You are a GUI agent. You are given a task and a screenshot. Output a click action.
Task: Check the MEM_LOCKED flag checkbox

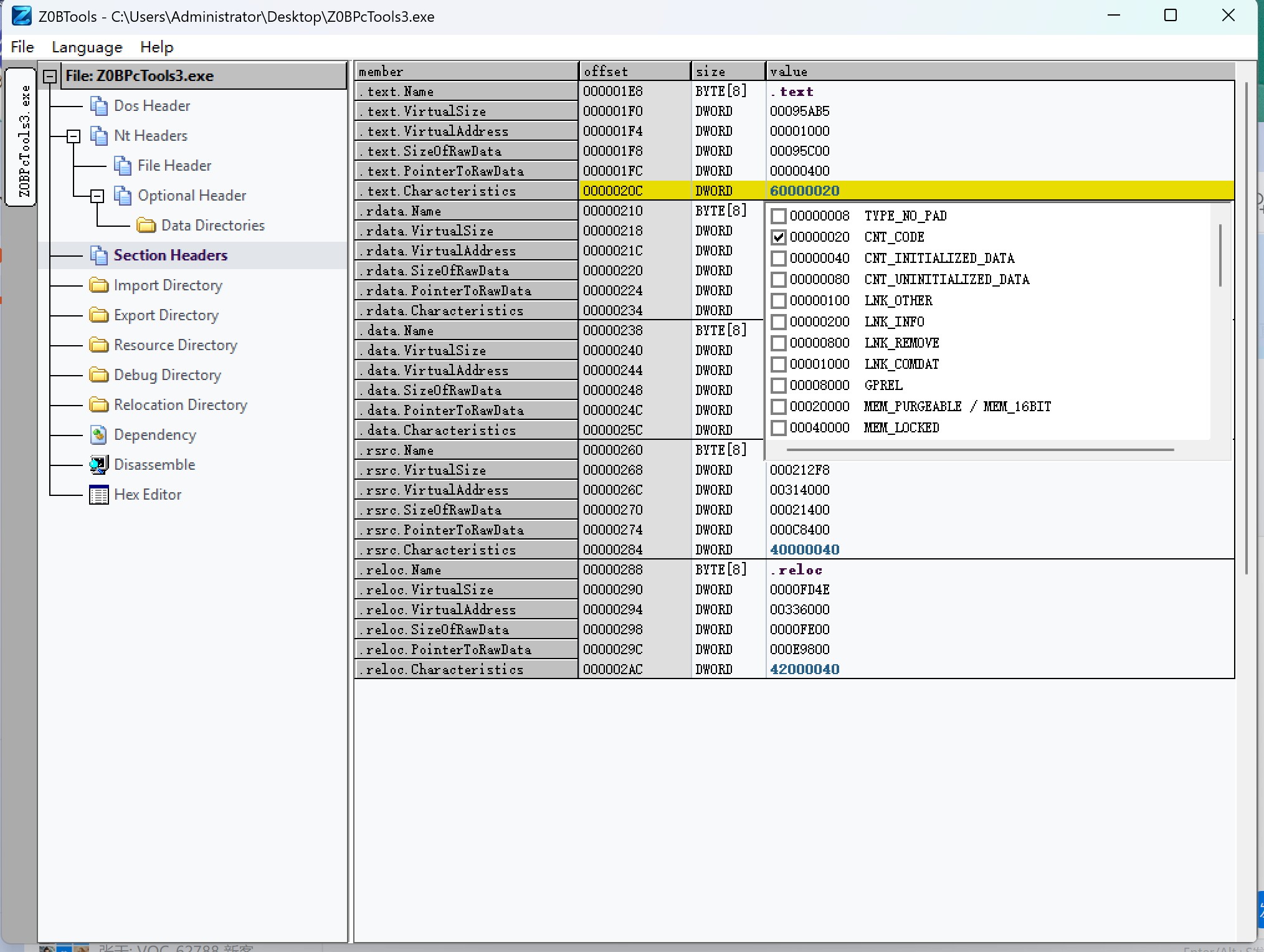(x=779, y=428)
